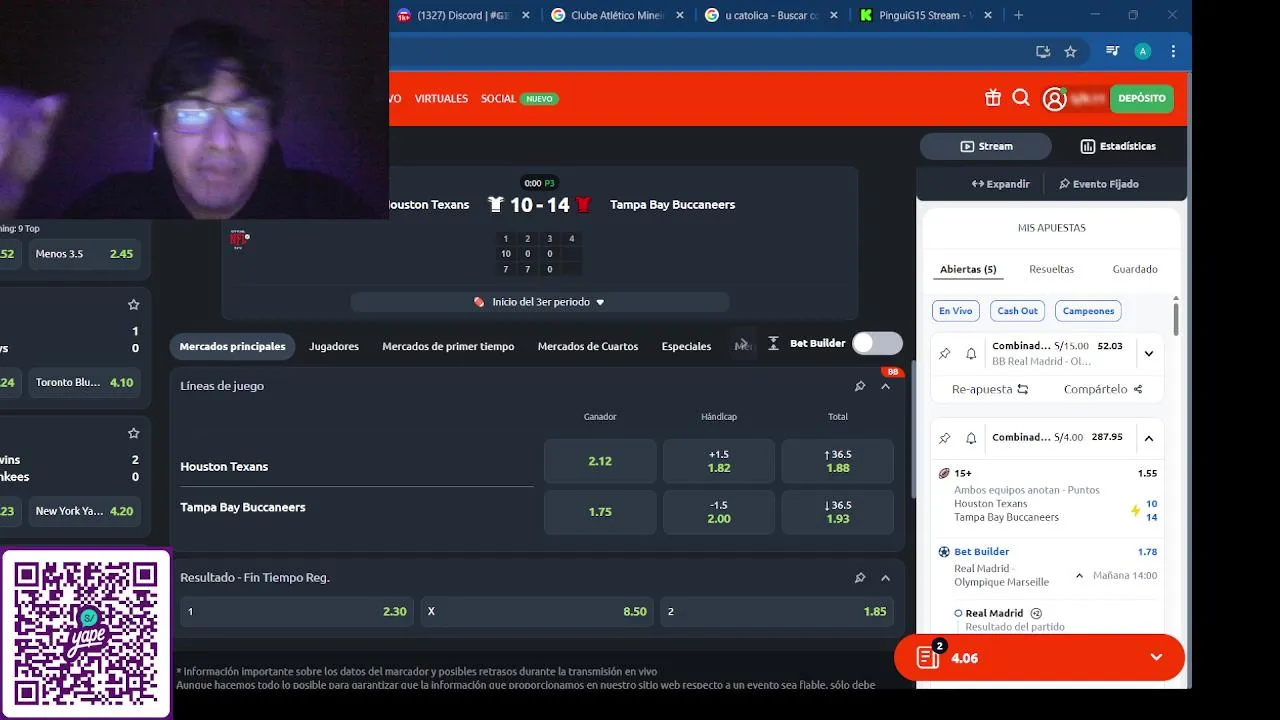Open the search magnifier in header
The height and width of the screenshot is (720, 1280).
pyautogui.click(x=1021, y=98)
